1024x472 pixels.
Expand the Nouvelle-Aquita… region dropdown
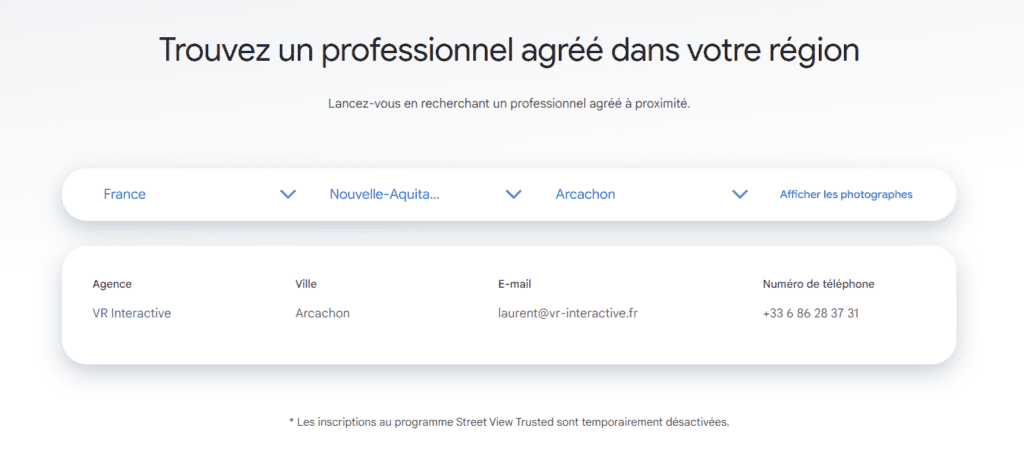[426, 195]
